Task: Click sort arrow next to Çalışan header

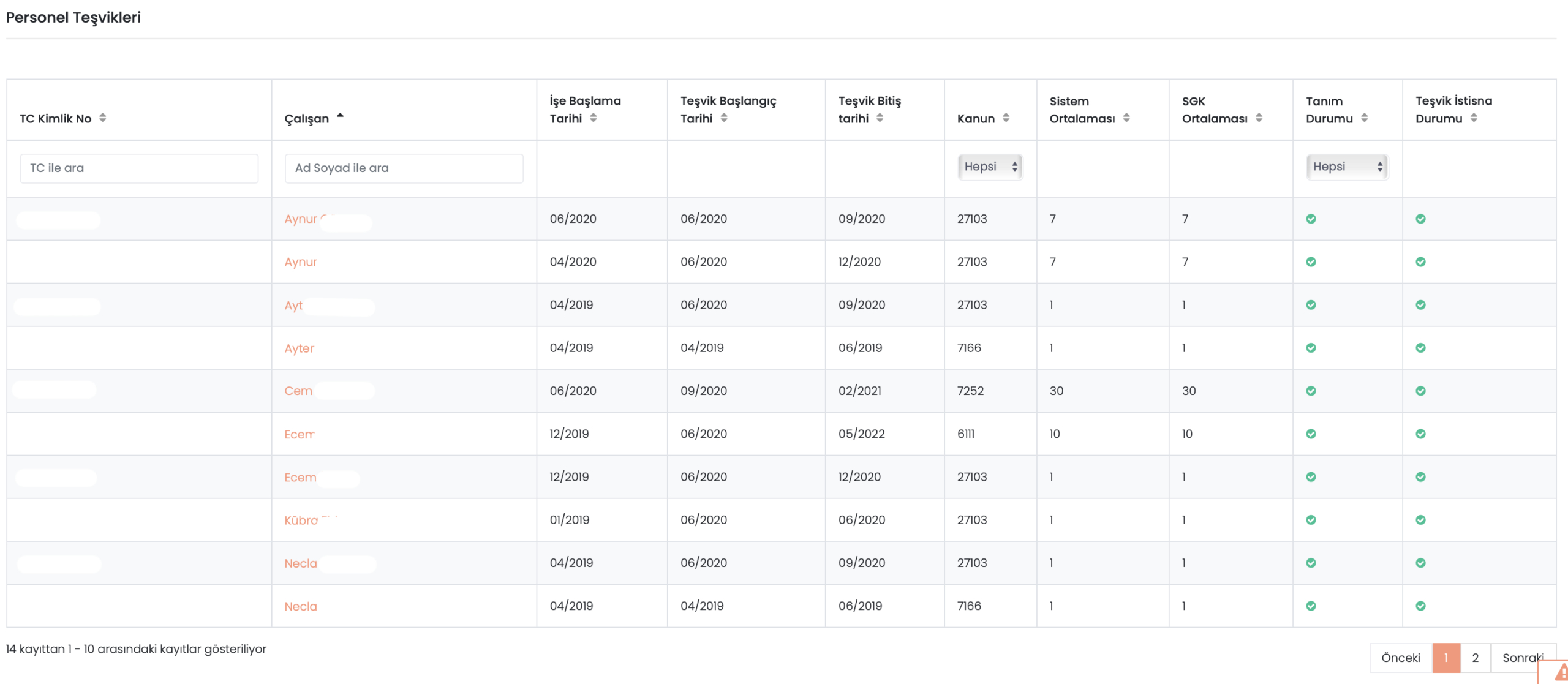Action: [x=340, y=116]
